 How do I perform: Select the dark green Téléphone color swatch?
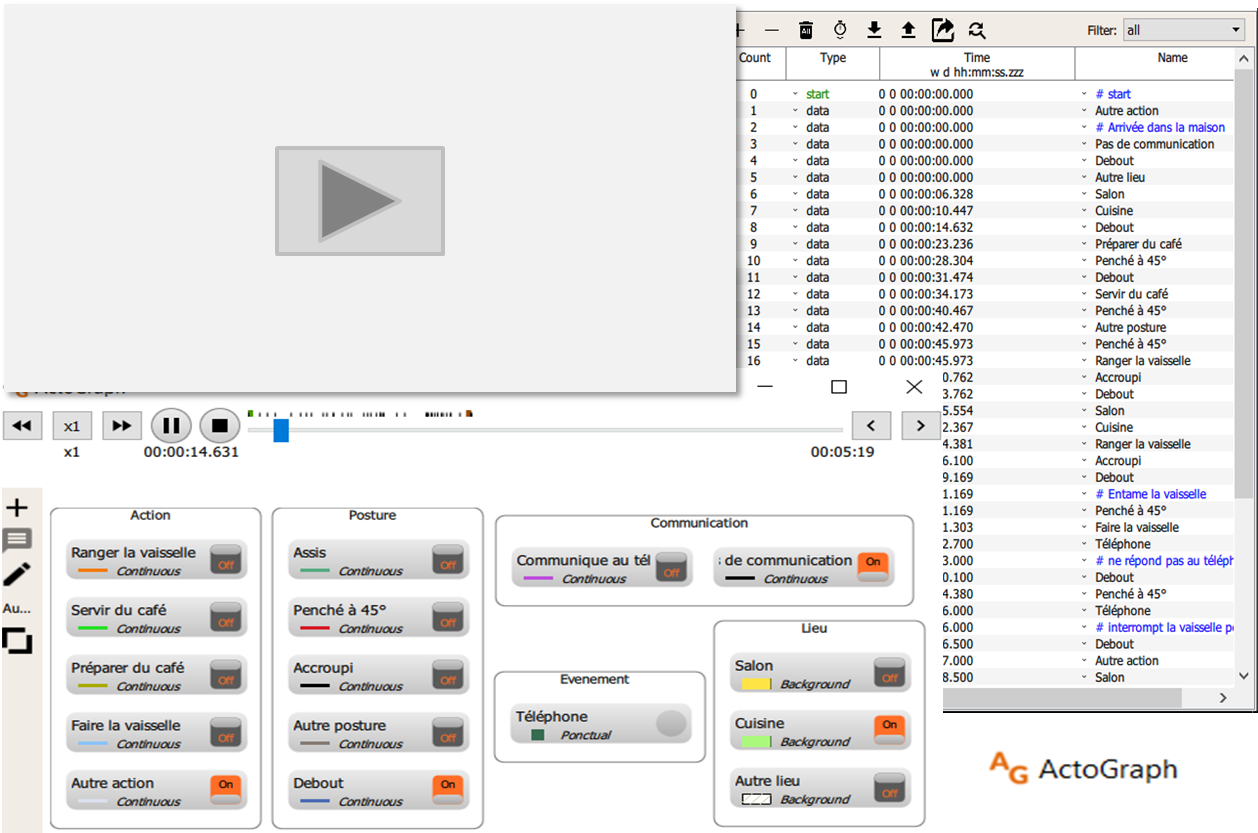click(538, 735)
